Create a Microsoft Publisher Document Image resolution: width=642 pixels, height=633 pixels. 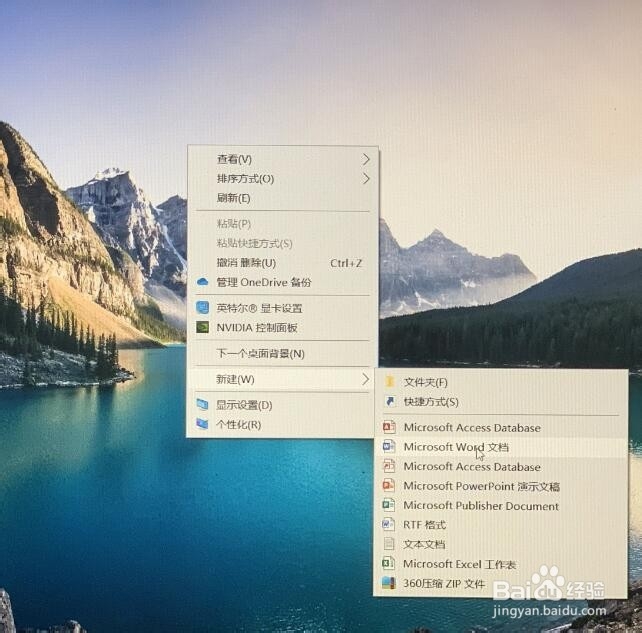click(500, 506)
